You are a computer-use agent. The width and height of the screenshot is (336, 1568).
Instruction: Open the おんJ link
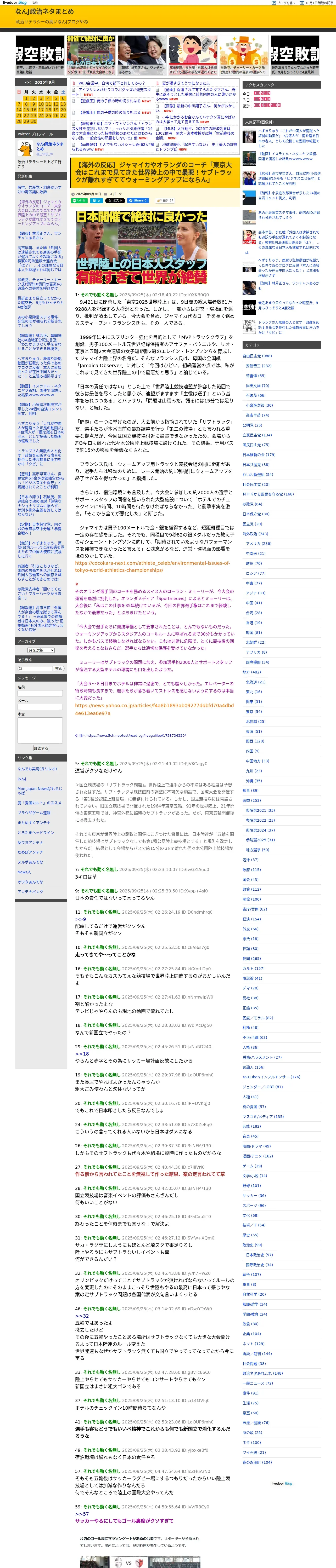click(x=22, y=779)
